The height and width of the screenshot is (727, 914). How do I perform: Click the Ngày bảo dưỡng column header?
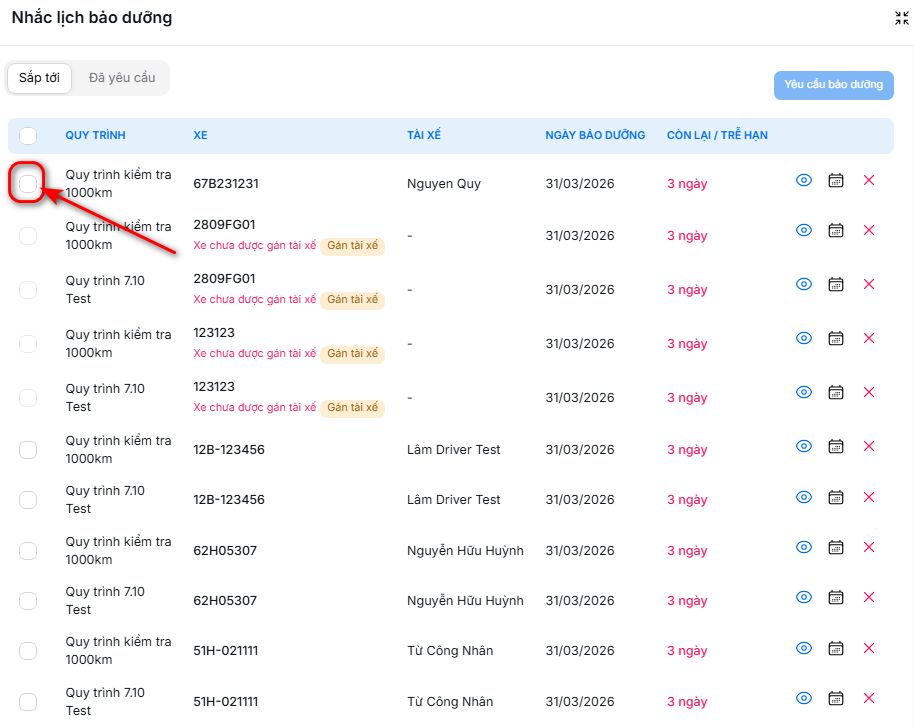[x=595, y=135]
